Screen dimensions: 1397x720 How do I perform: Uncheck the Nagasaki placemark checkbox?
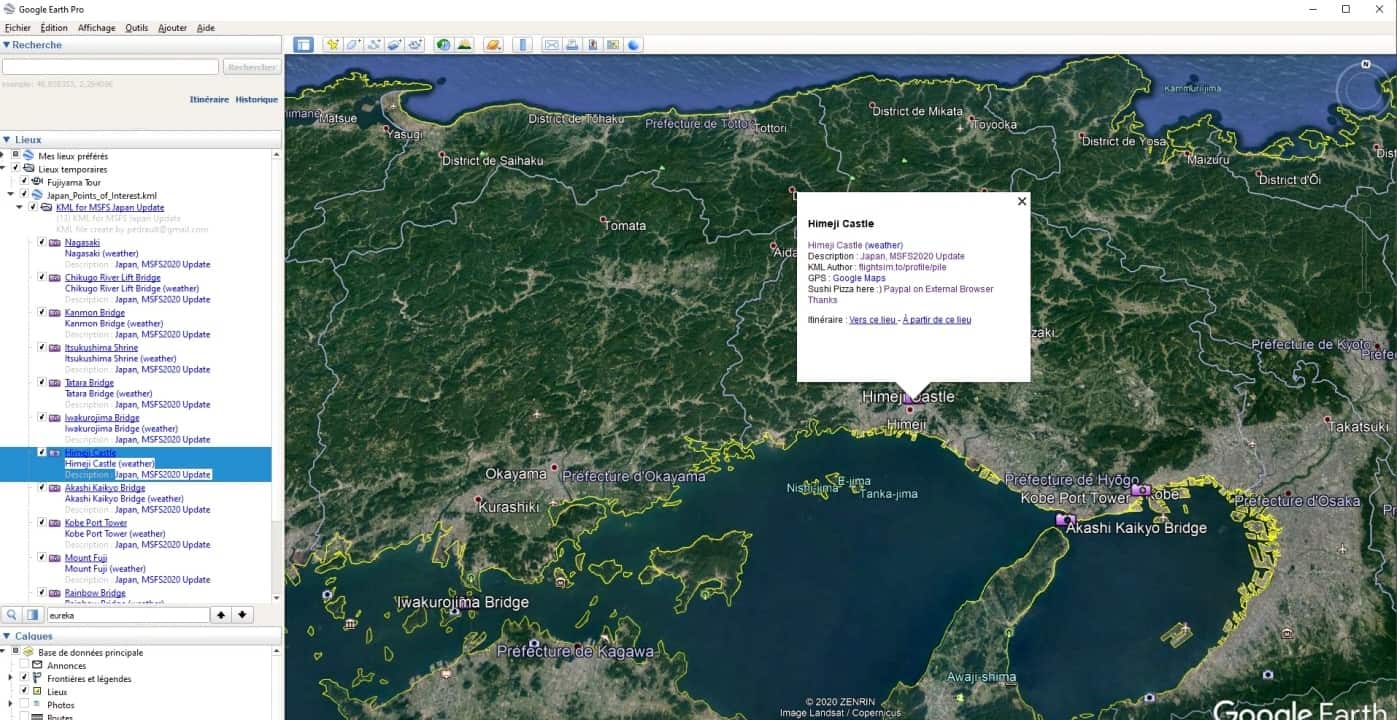click(x=42, y=242)
